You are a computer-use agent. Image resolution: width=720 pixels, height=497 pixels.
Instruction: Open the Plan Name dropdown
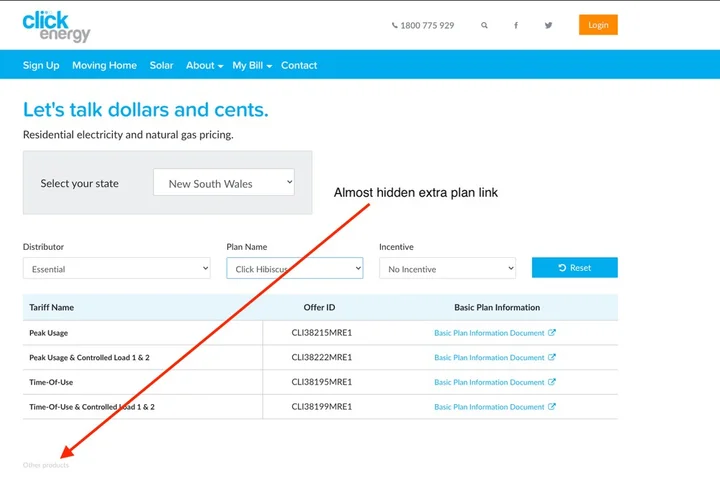coord(294,269)
